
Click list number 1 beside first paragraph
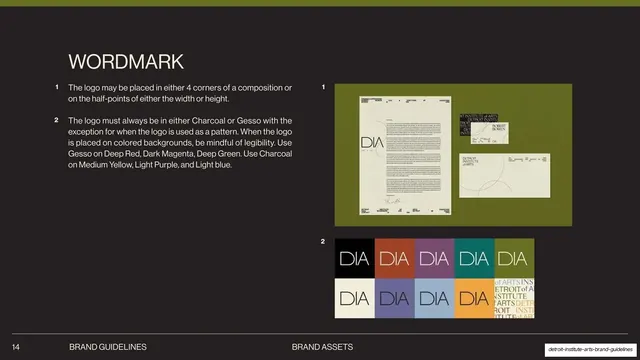[x=57, y=87]
